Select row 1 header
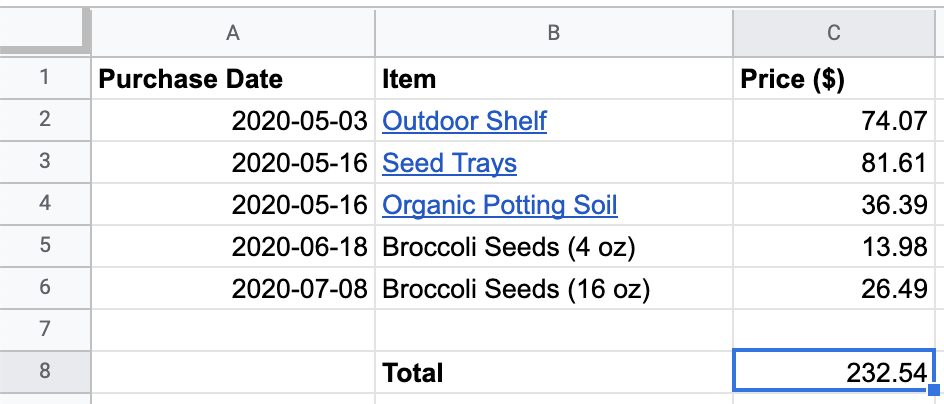Screen dimensions: 944x404 pos(45,79)
